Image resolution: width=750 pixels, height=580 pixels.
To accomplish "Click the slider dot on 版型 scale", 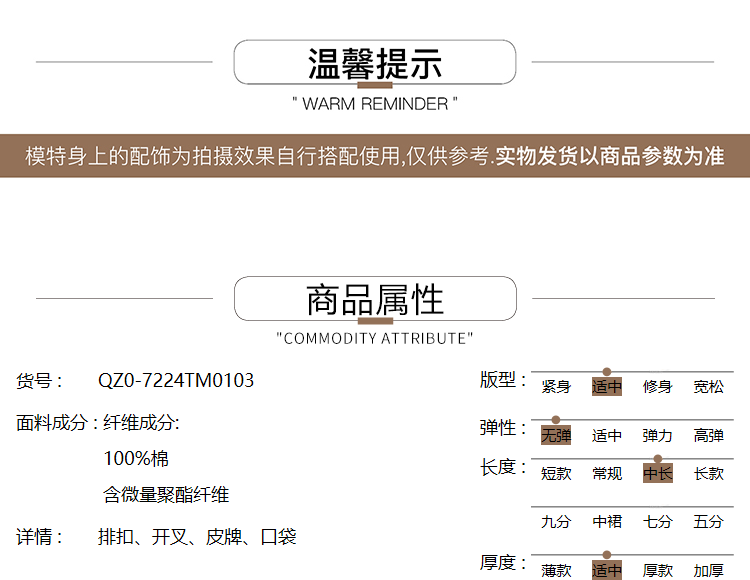I will coord(607,372).
